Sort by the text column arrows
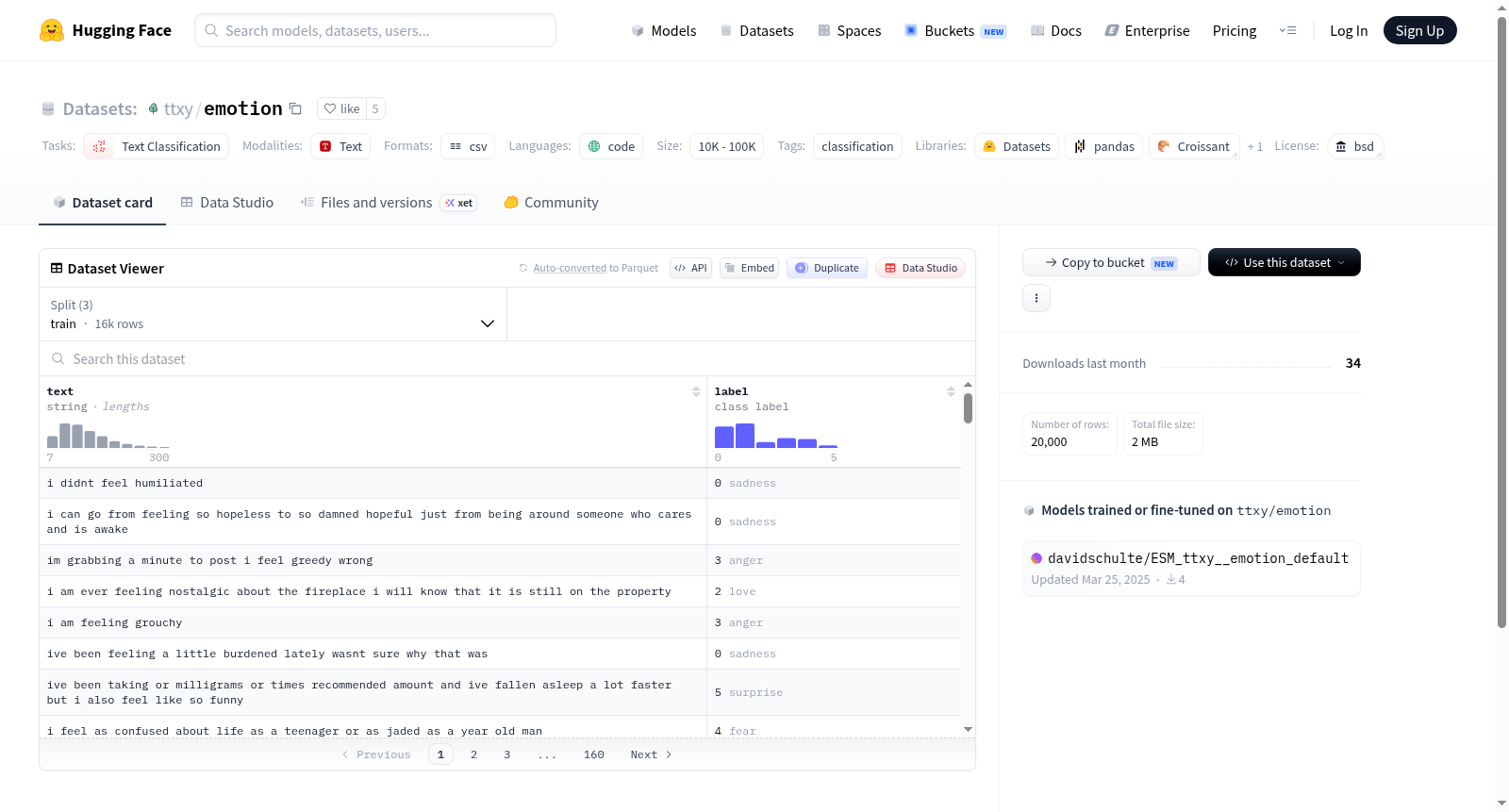 click(696, 391)
